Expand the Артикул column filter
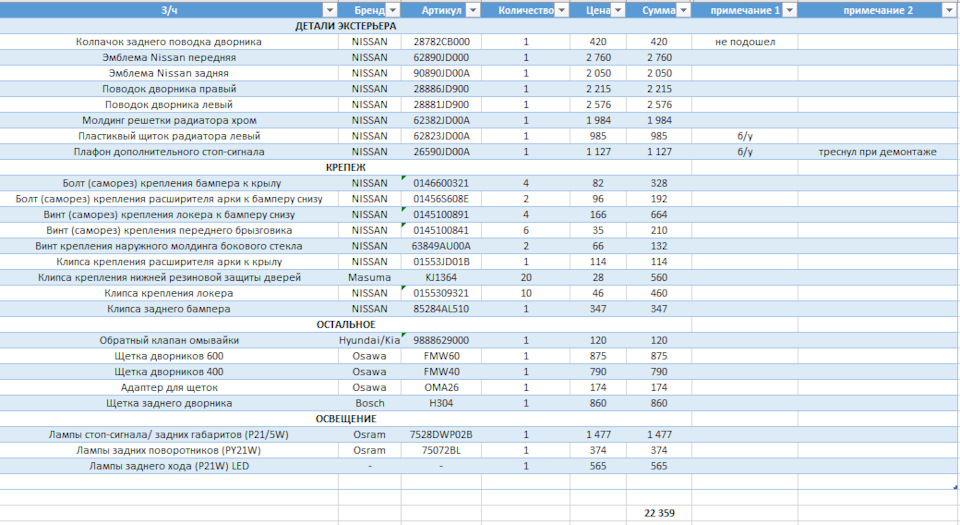Image resolution: width=960 pixels, height=525 pixels. tap(474, 10)
